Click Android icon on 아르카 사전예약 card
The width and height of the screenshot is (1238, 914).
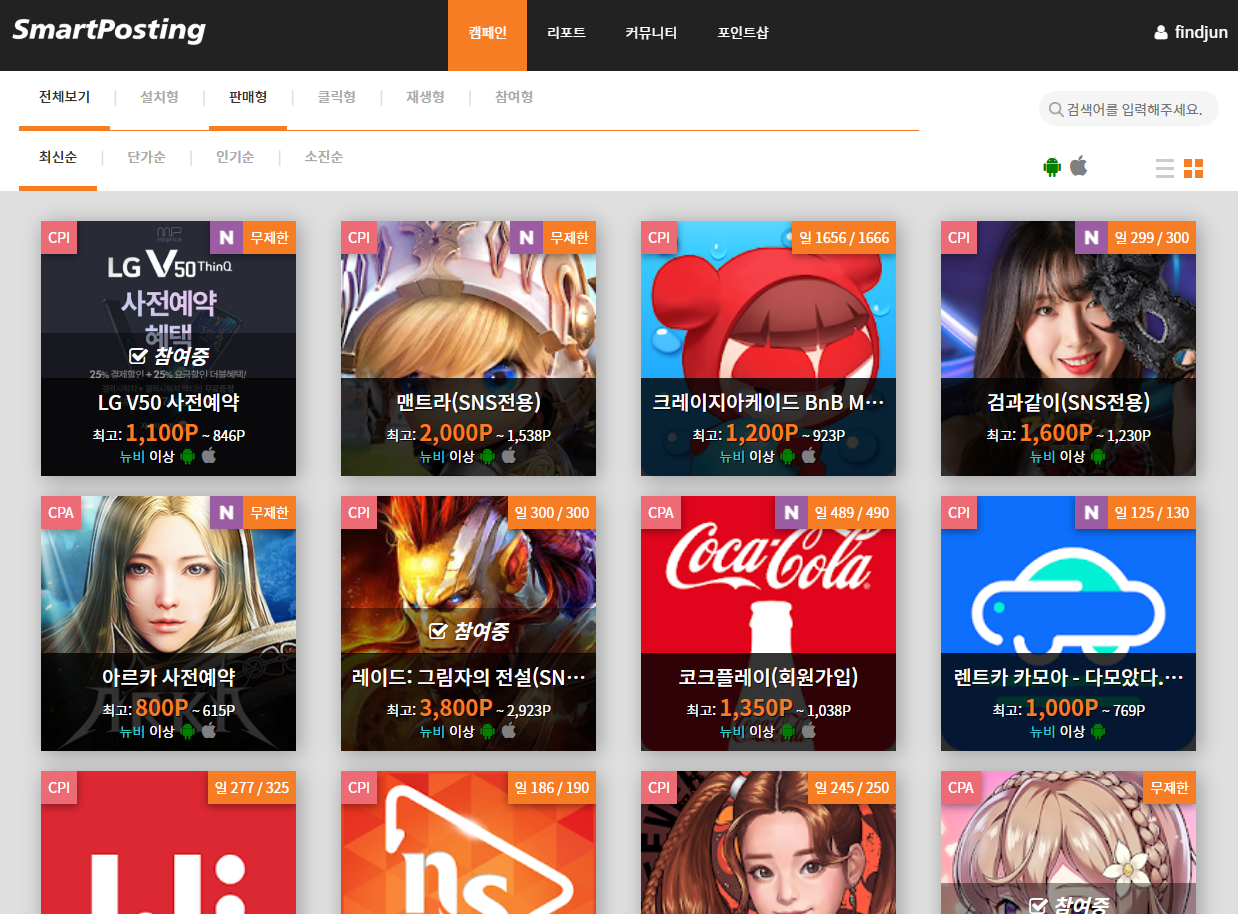click(x=188, y=731)
